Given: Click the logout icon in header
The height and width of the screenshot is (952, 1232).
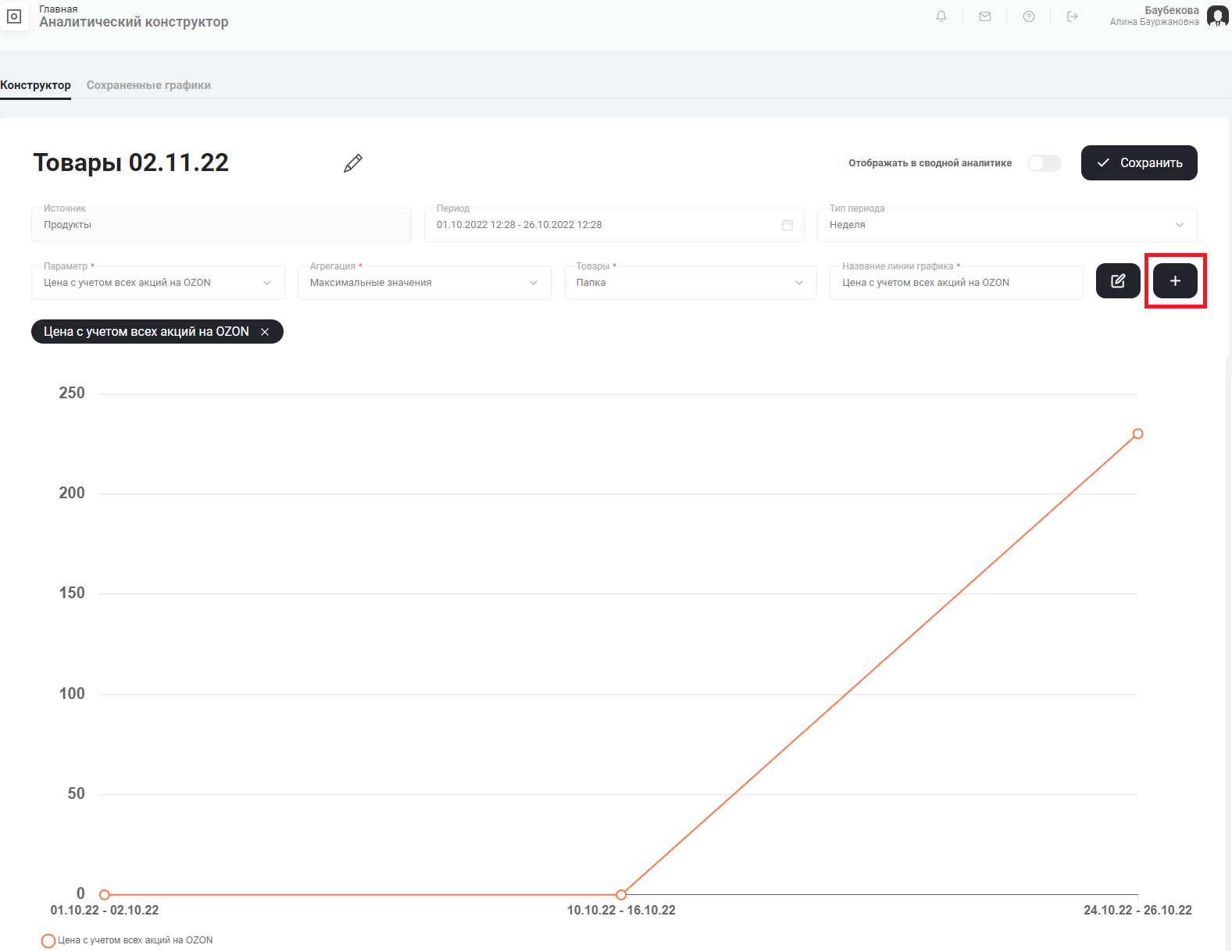Looking at the screenshot, I should pyautogui.click(x=1073, y=16).
